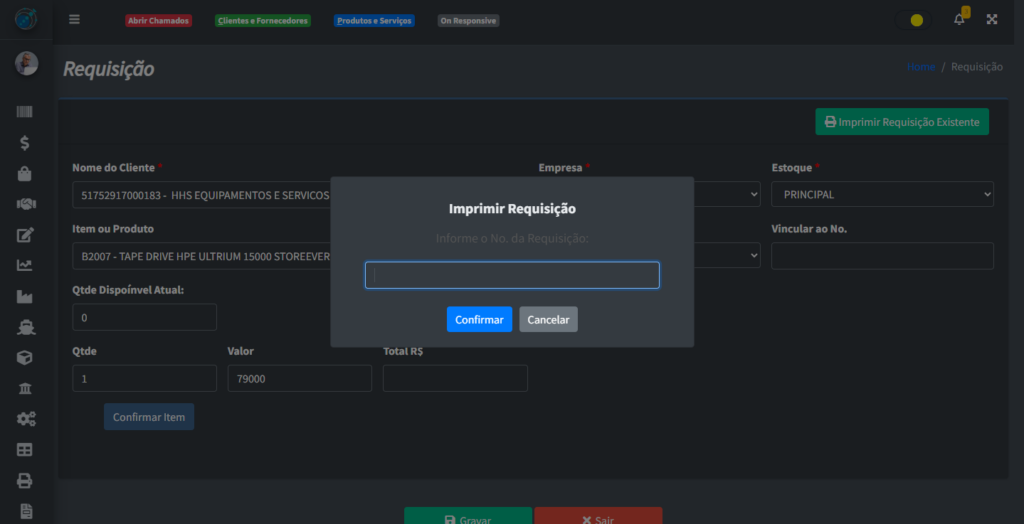Click the bank building icon in the sidebar
1024x524 pixels.
click(26, 388)
